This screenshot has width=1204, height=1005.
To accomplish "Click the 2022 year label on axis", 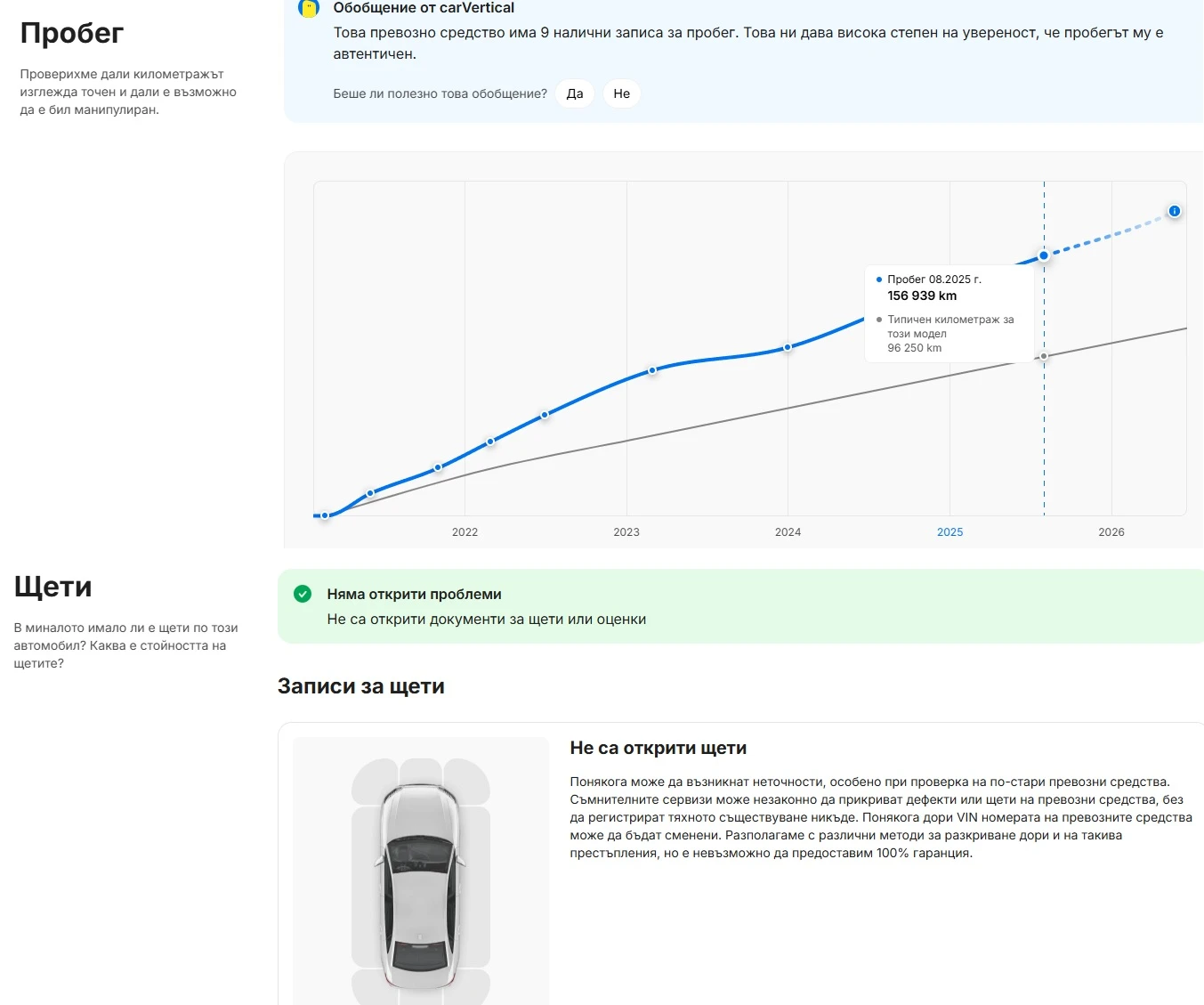I will (465, 532).
